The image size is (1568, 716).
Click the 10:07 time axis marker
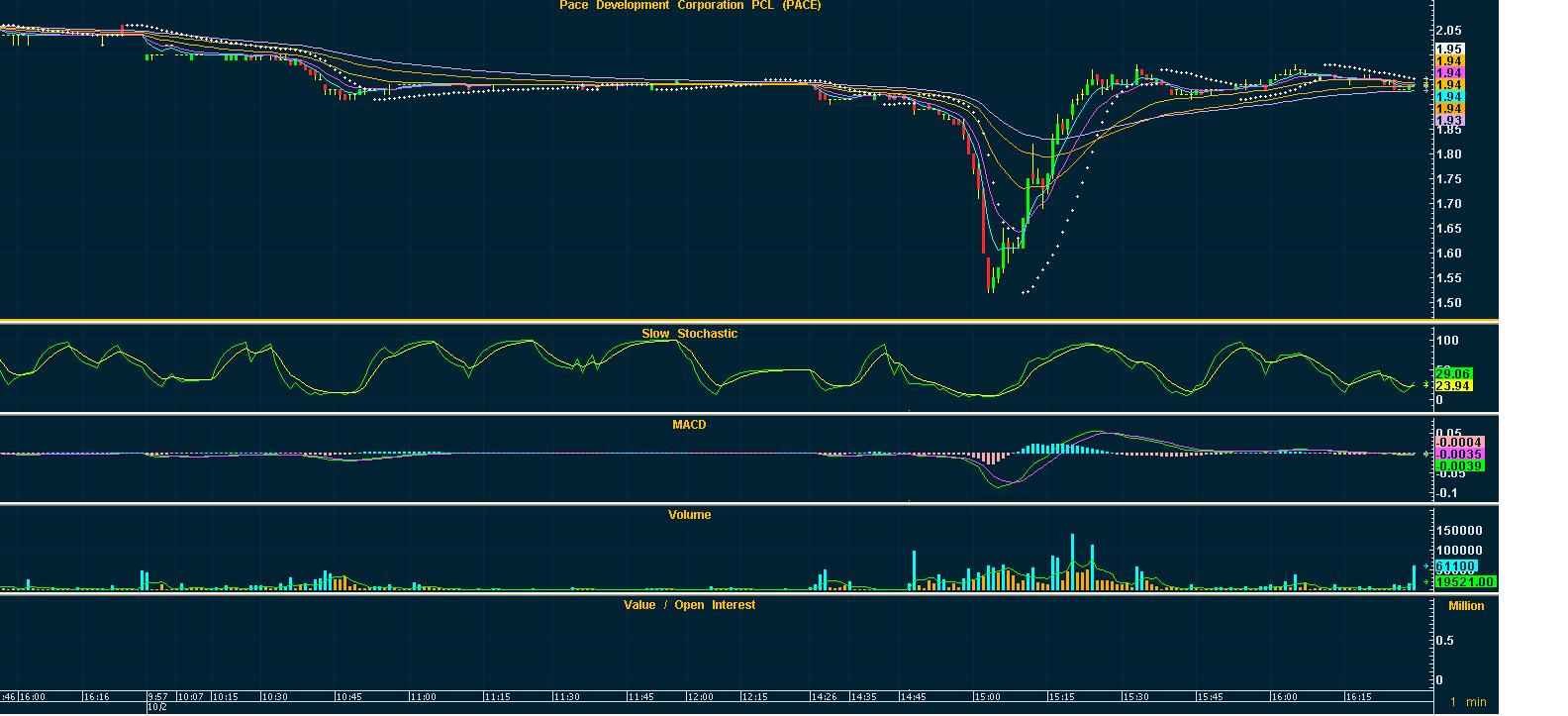(x=191, y=697)
